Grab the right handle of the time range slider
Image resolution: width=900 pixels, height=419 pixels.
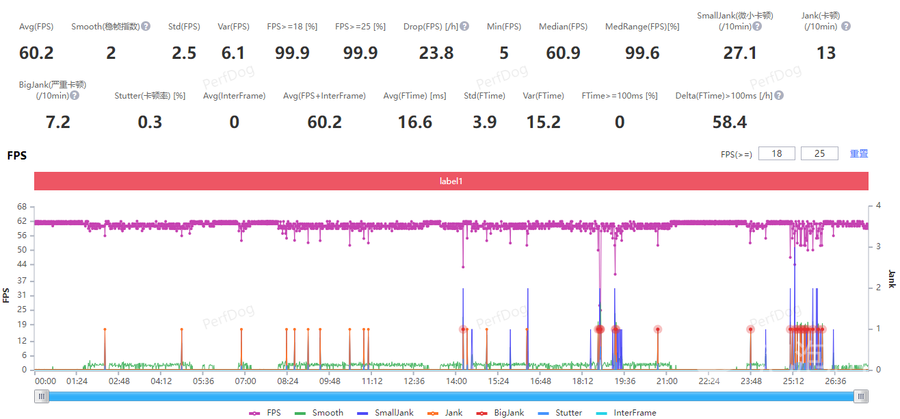coord(861,396)
